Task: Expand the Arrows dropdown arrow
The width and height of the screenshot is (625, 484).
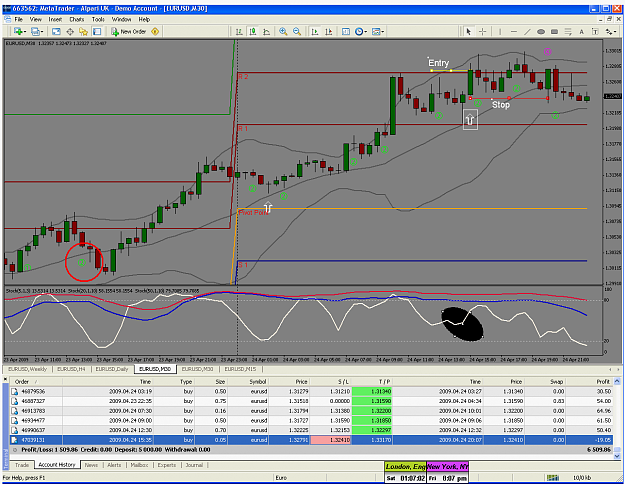Action: 615,32
